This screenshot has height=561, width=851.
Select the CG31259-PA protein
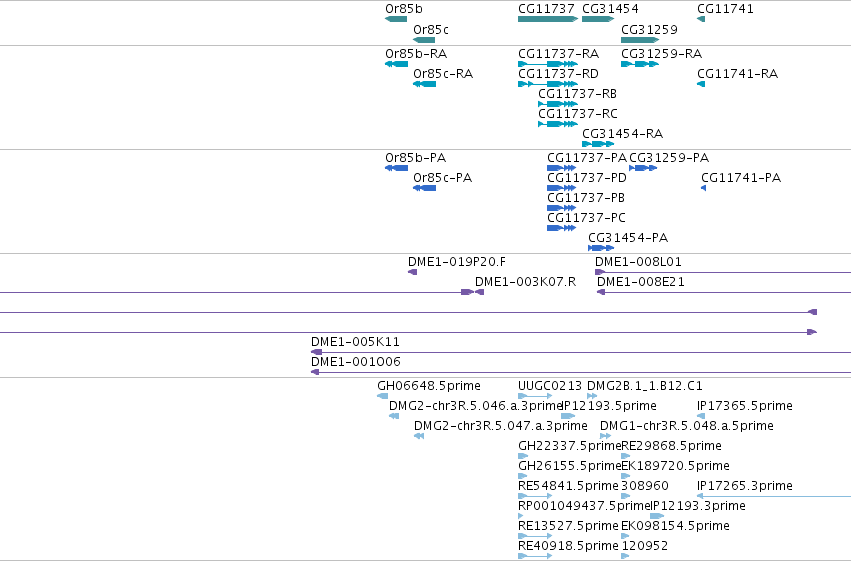pos(643,168)
